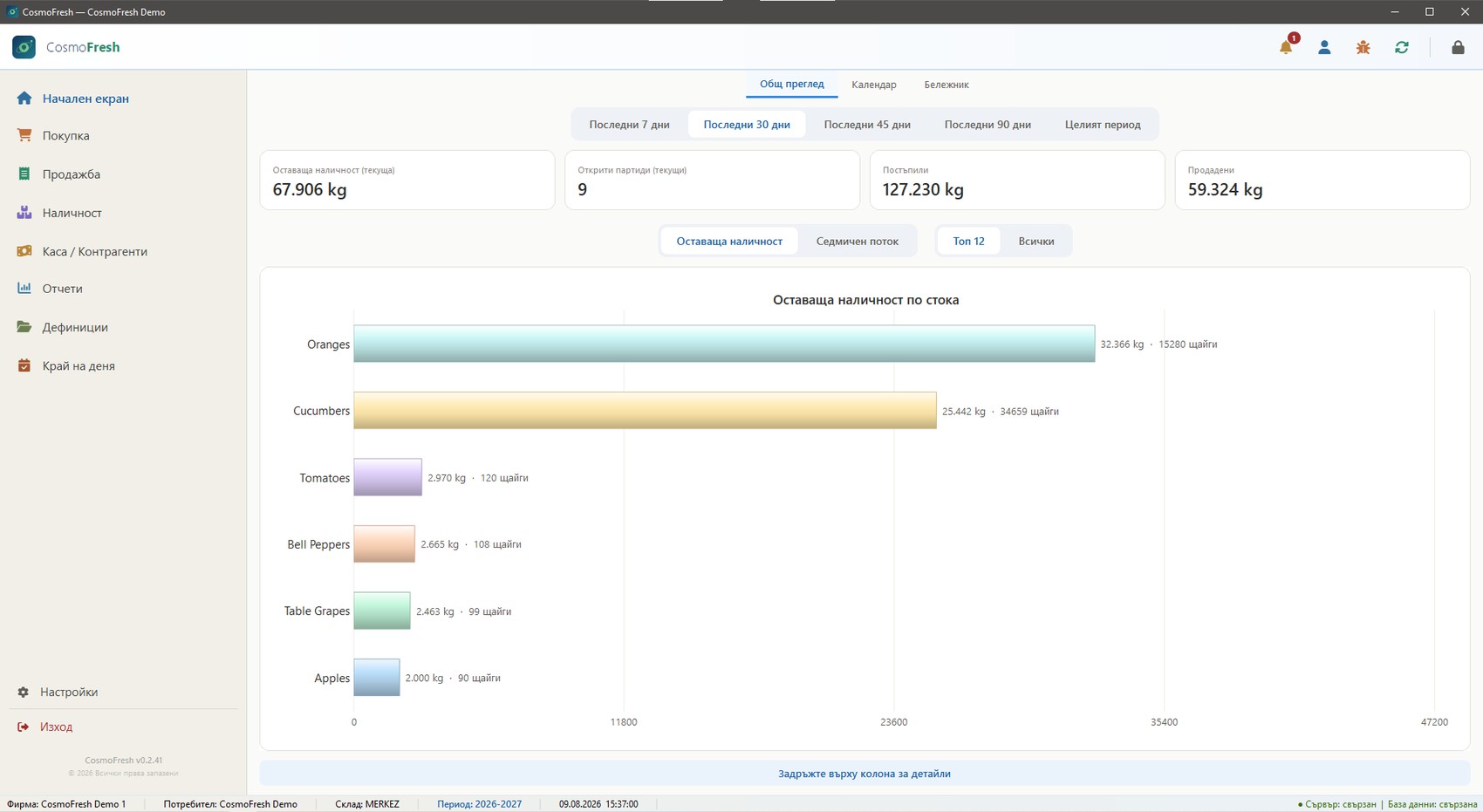Viewport: 1483px width, 812px height.
Task: Click the Apples bar in chart
Action: (376, 678)
